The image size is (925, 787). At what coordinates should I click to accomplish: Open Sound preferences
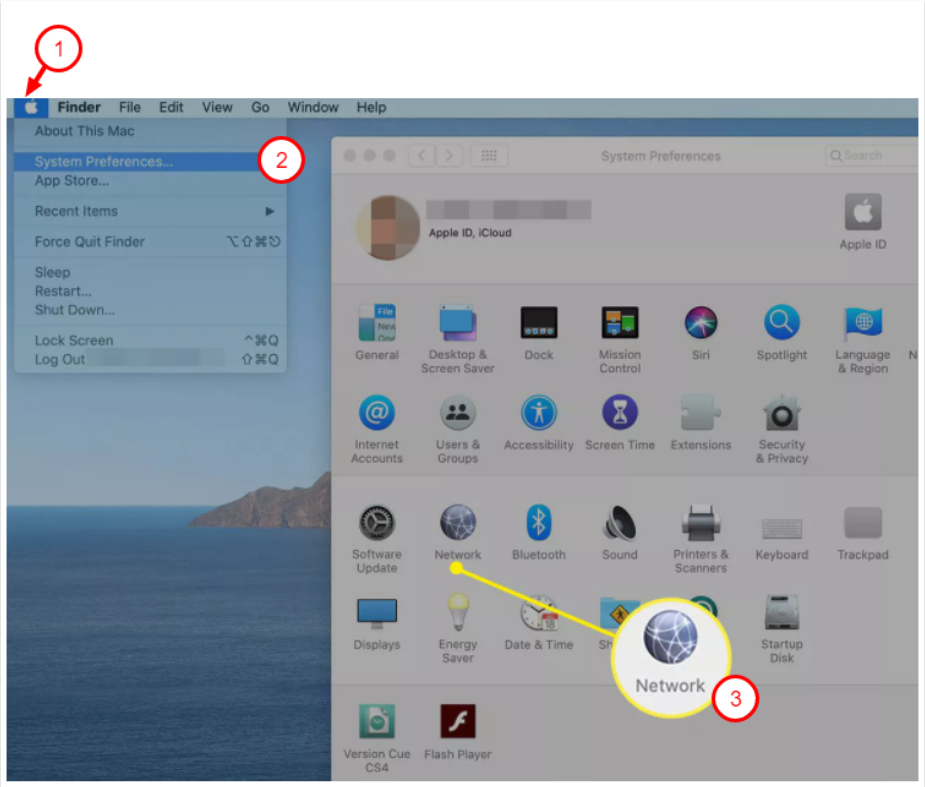click(x=619, y=523)
